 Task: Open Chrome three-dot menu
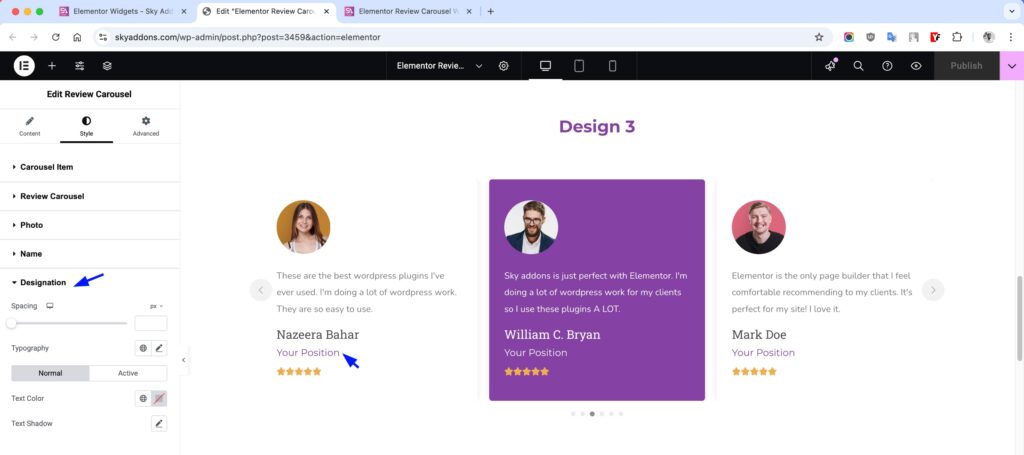(x=1010, y=37)
